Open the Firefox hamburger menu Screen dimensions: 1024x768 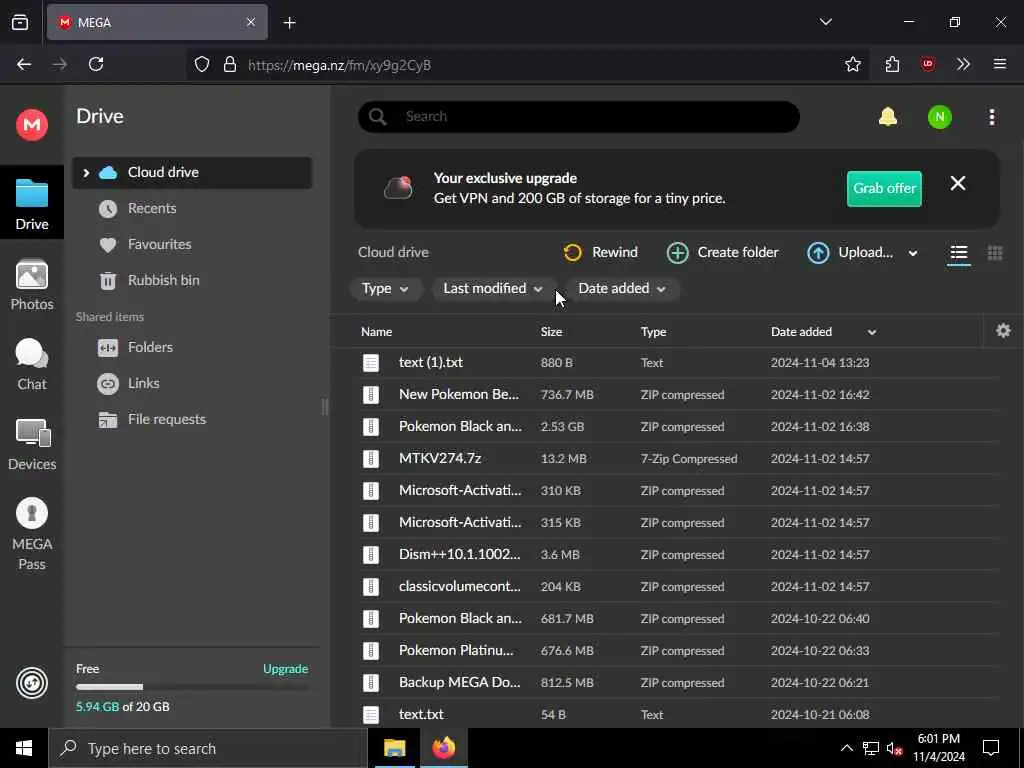click(999, 64)
